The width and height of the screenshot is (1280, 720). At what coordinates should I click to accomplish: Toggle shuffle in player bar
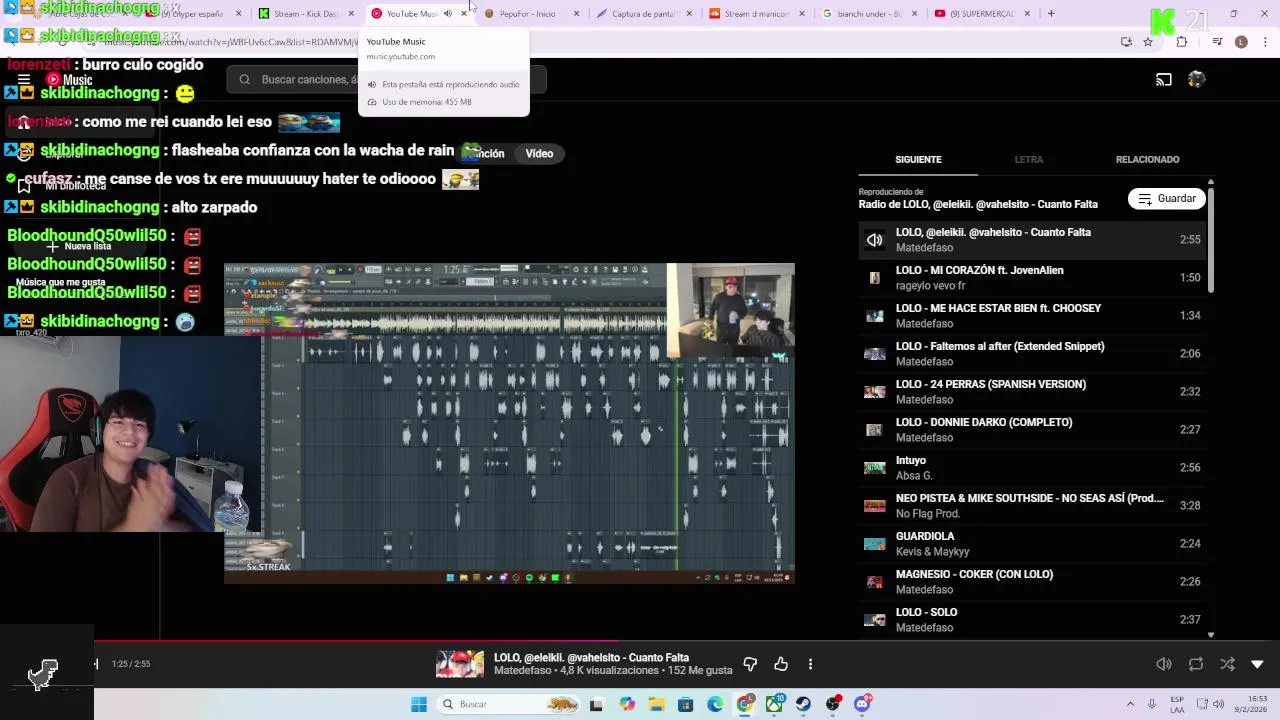pos(1227,664)
